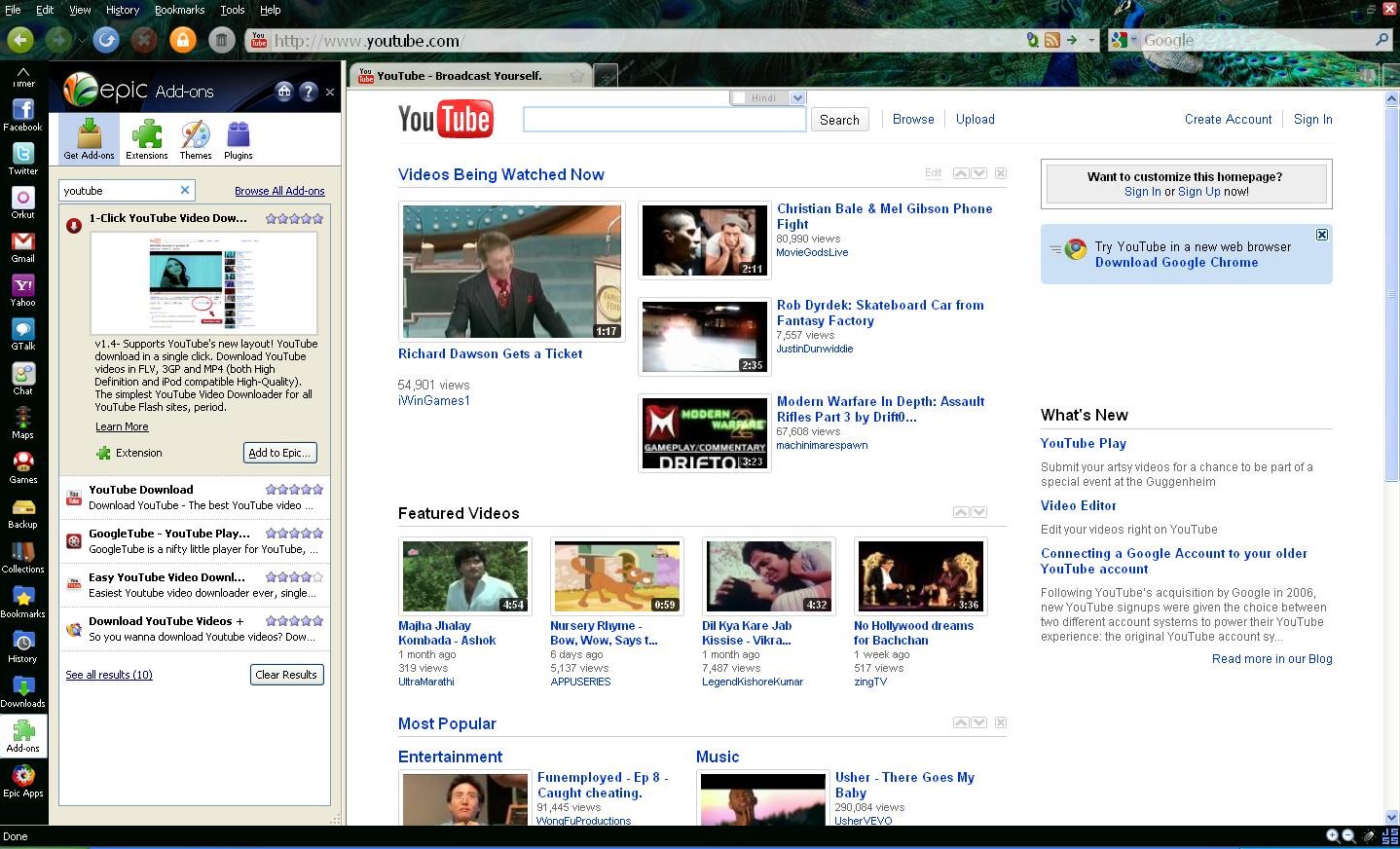This screenshot has width=1400, height=849.
Task: Open the Chat sidebar icon
Action: click(x=22, y=379)
